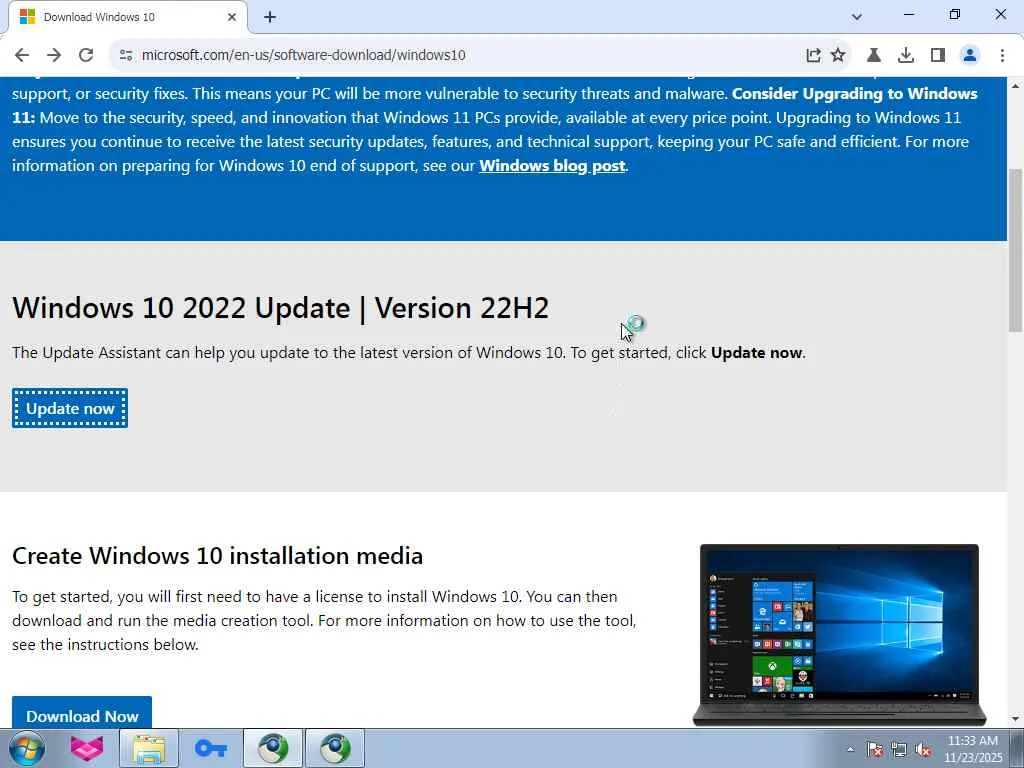
Task: Toggle the side panel icon
Action: click(x=938, y=55)
